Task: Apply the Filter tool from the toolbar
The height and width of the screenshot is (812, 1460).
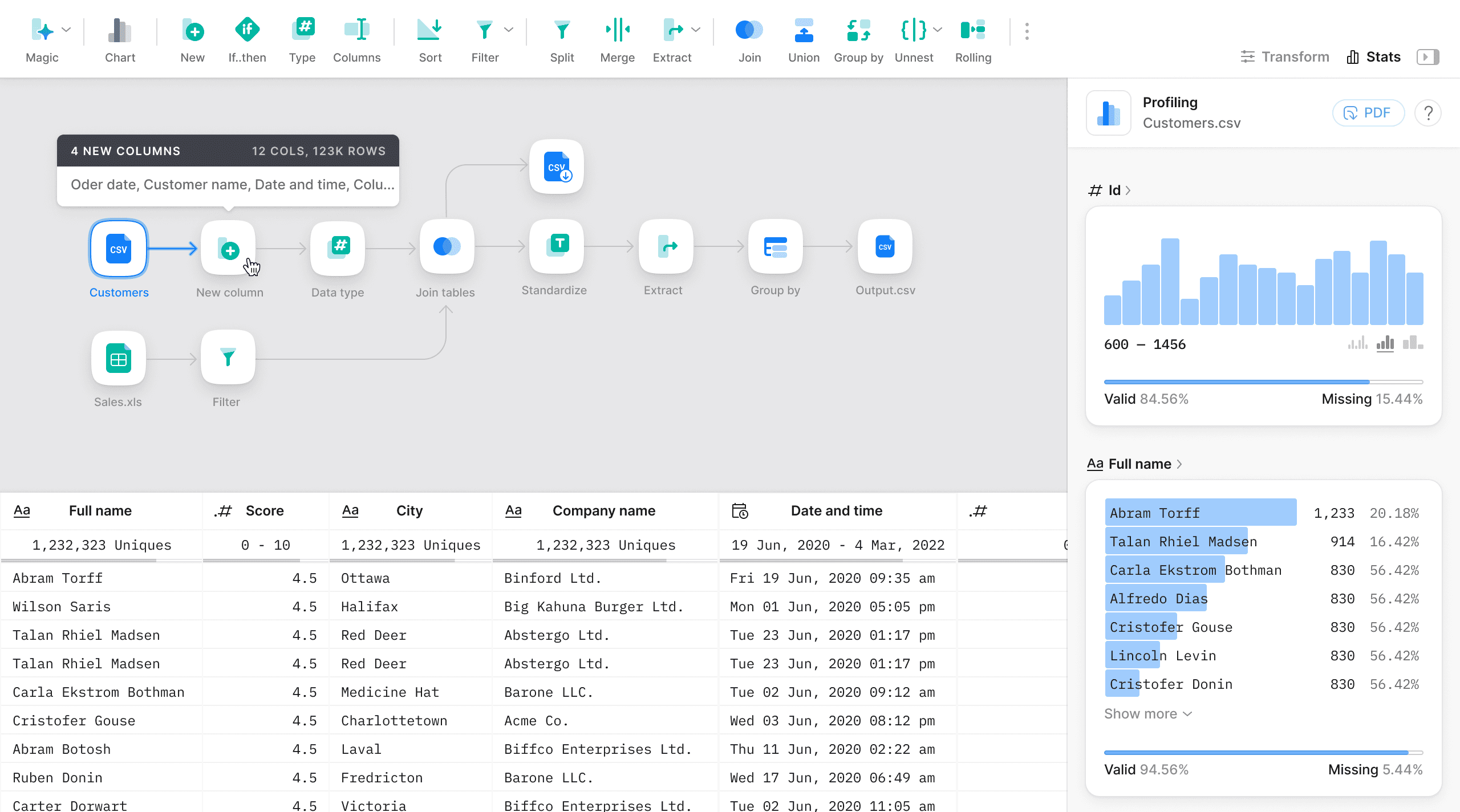Action: tap(485, 40)
